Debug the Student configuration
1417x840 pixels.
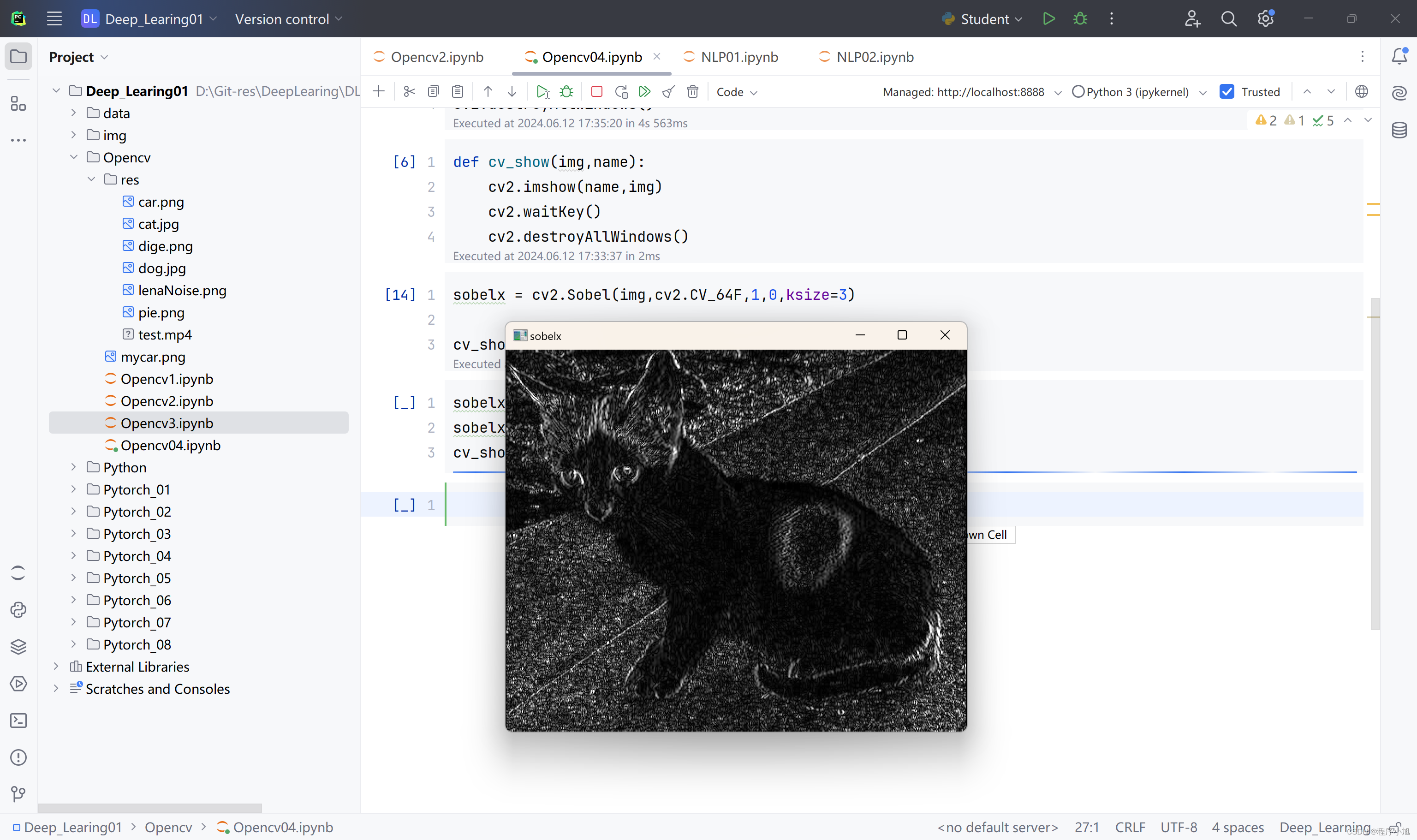click(x=1080, y=18)
